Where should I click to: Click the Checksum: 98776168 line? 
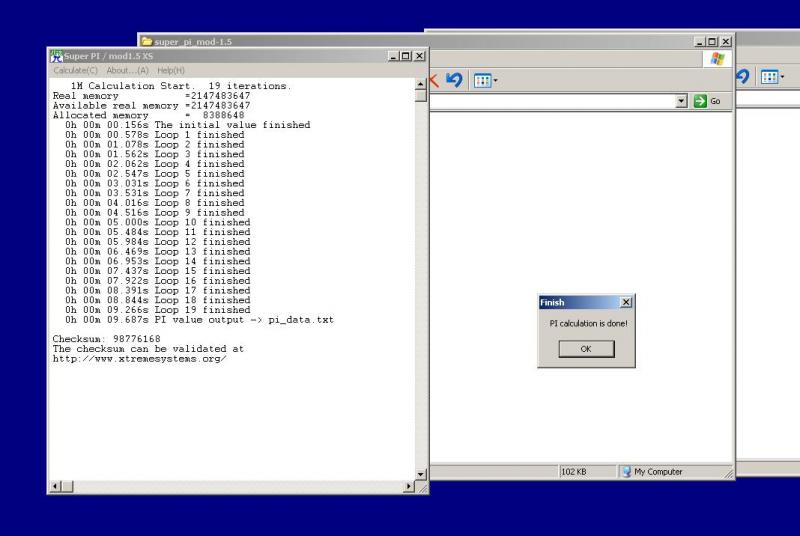[x=107, y=339]
